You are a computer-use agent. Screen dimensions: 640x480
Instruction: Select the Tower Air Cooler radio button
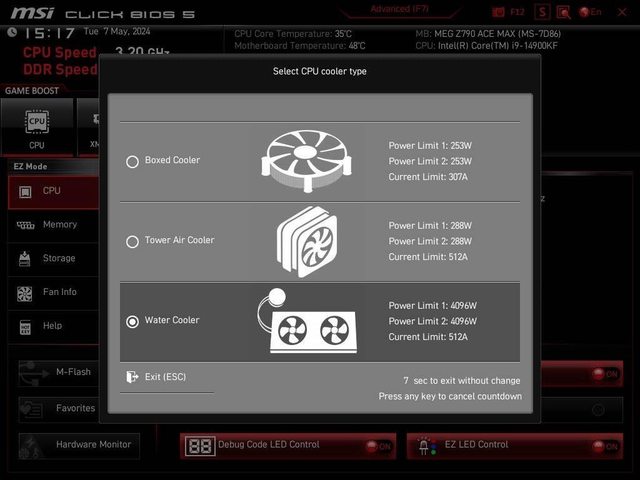tap(132, 242)
